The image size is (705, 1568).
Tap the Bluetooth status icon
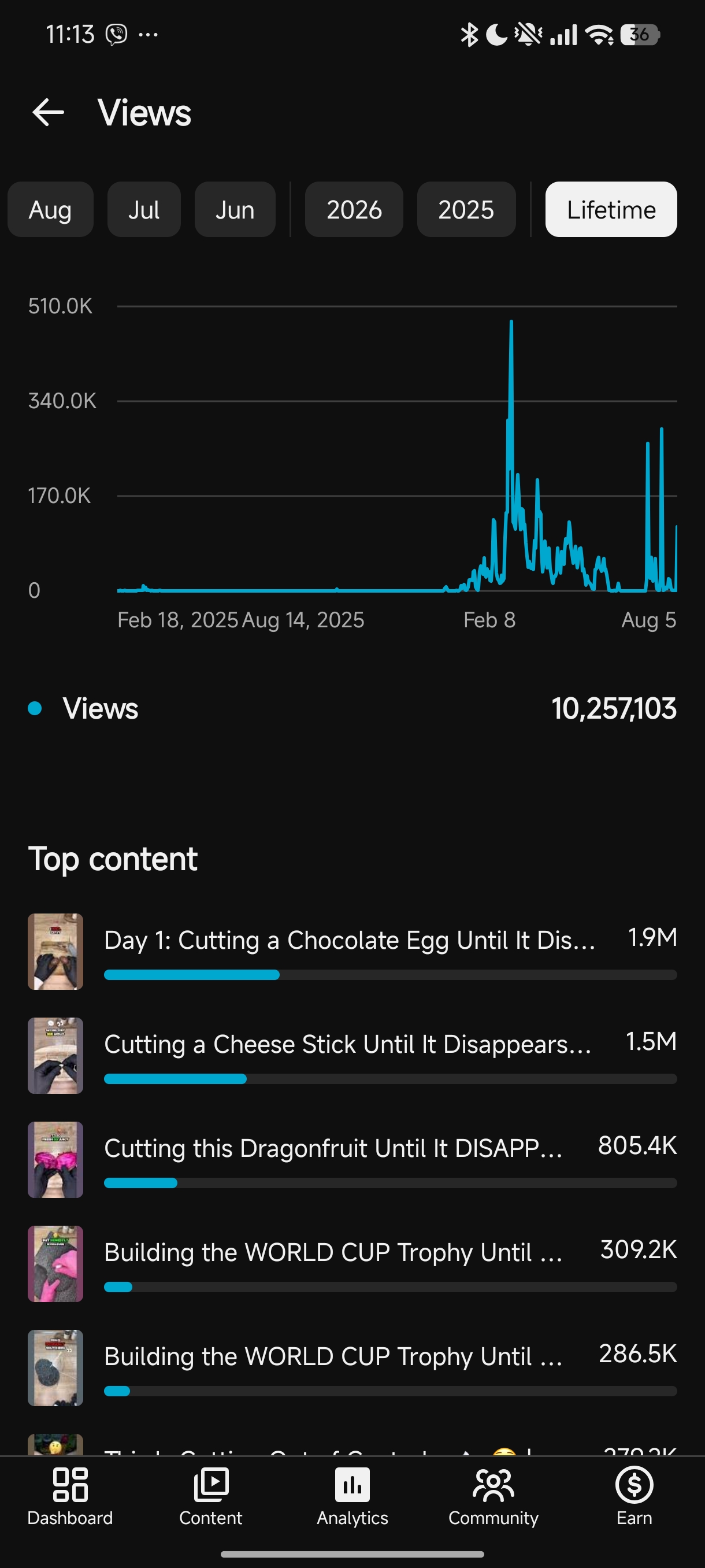(469, 35)
